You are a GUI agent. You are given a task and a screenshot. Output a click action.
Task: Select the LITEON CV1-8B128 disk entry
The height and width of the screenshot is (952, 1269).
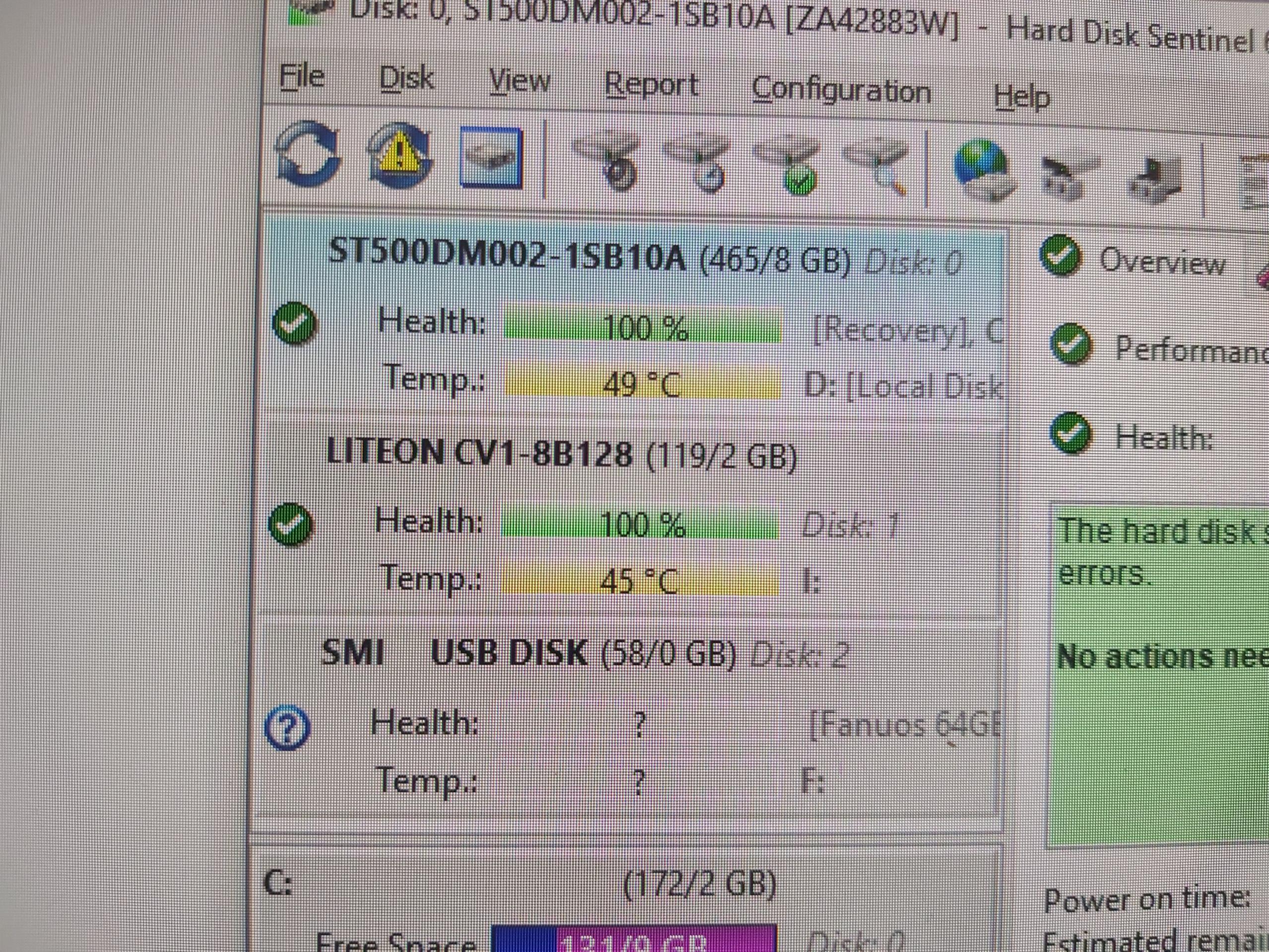point(479,453)
